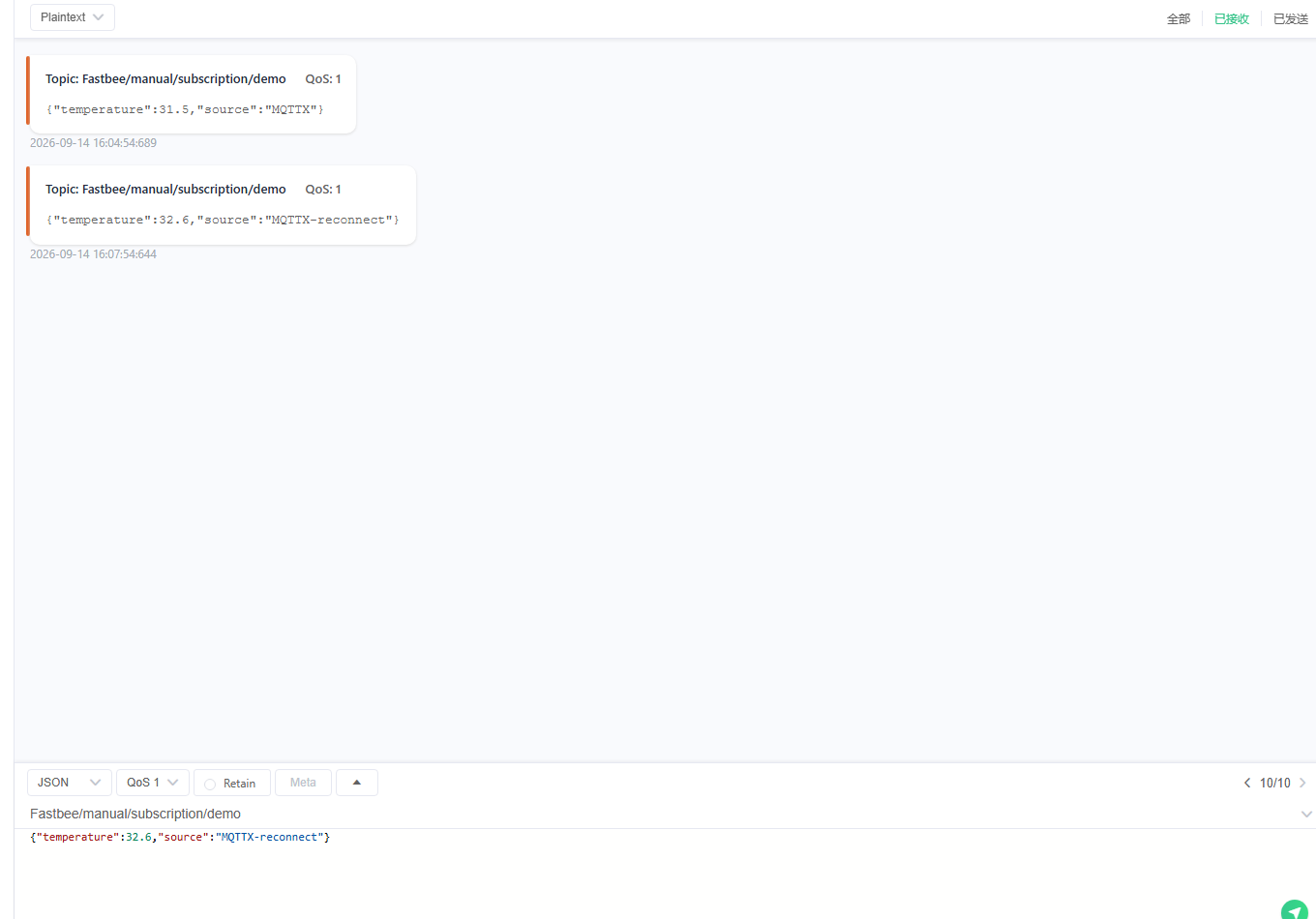Screen dimensions: 1316x919
Task: Filter to received messages with 已接收
Action: pyautogui.click(x=1232, y=18)
